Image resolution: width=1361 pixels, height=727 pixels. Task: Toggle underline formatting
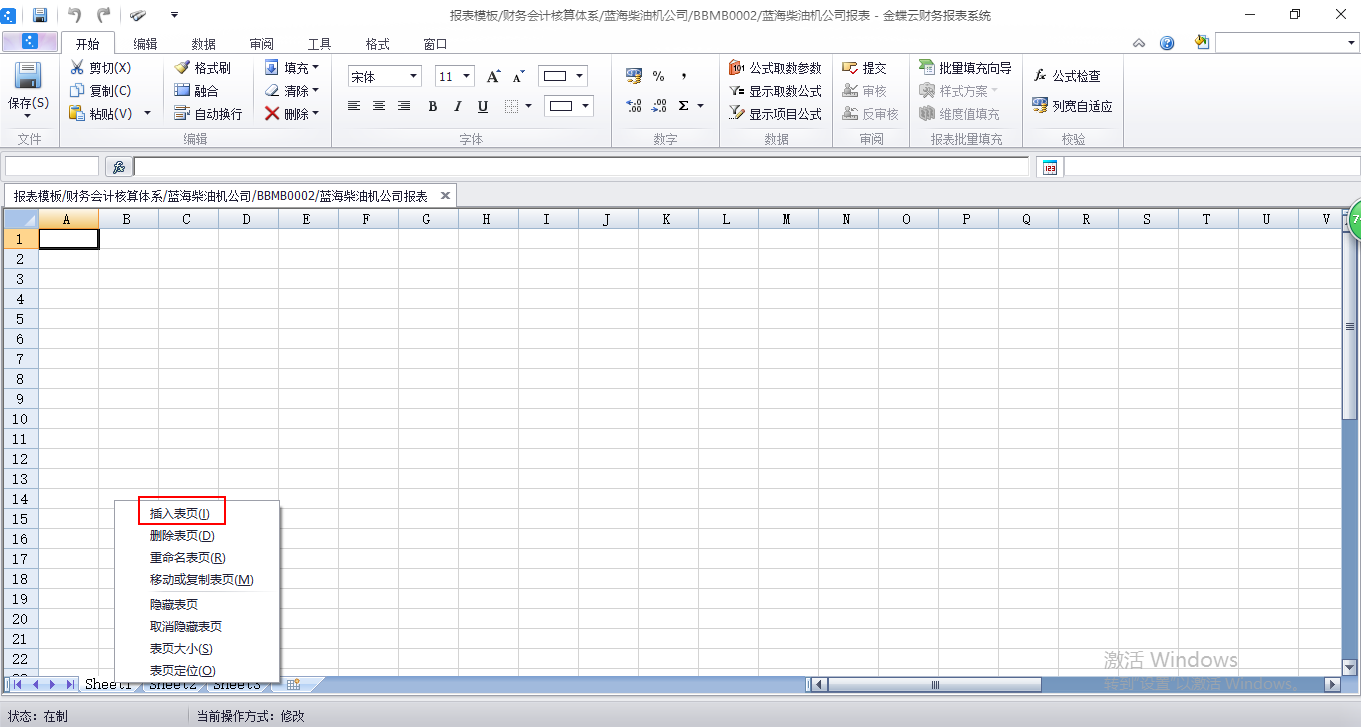pos(483,106)
